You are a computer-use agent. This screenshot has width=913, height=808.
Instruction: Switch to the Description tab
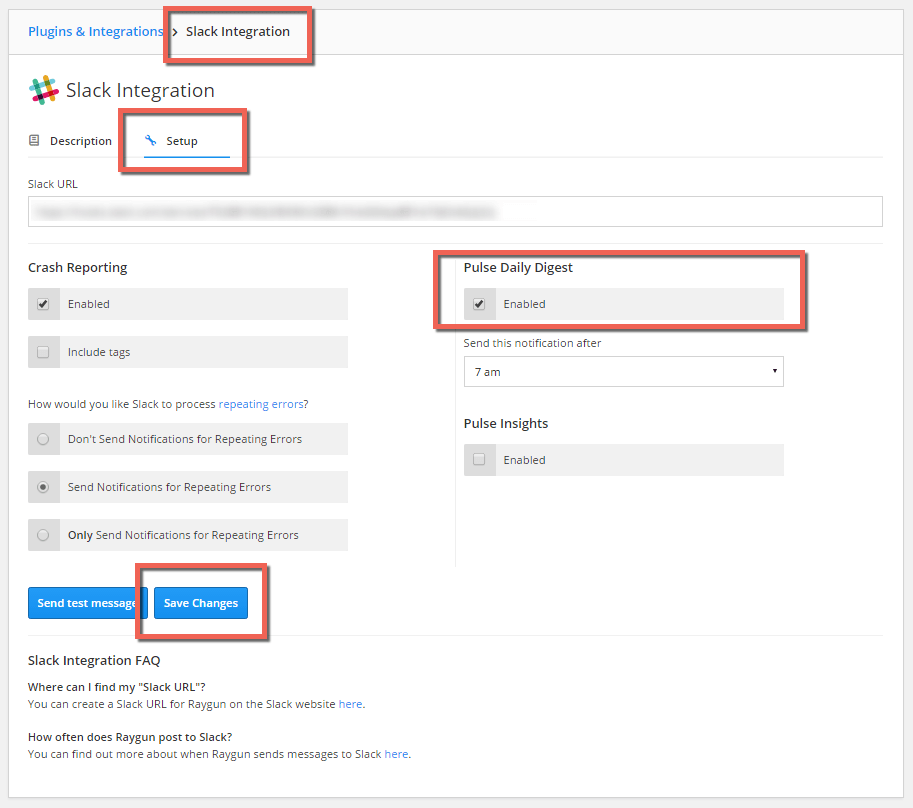[80, 140]
